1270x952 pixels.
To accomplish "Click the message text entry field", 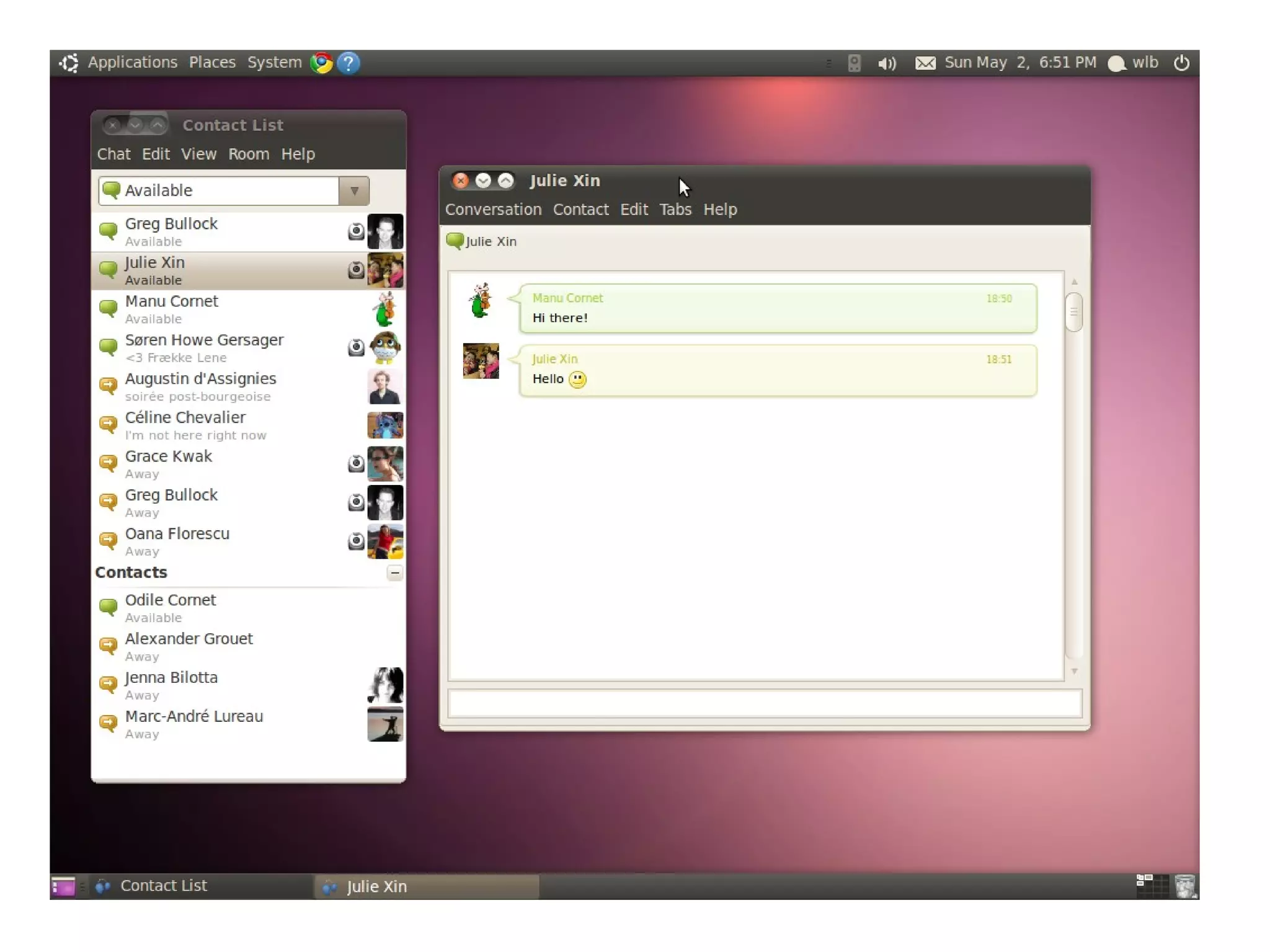I will click(x=764, y=703).
